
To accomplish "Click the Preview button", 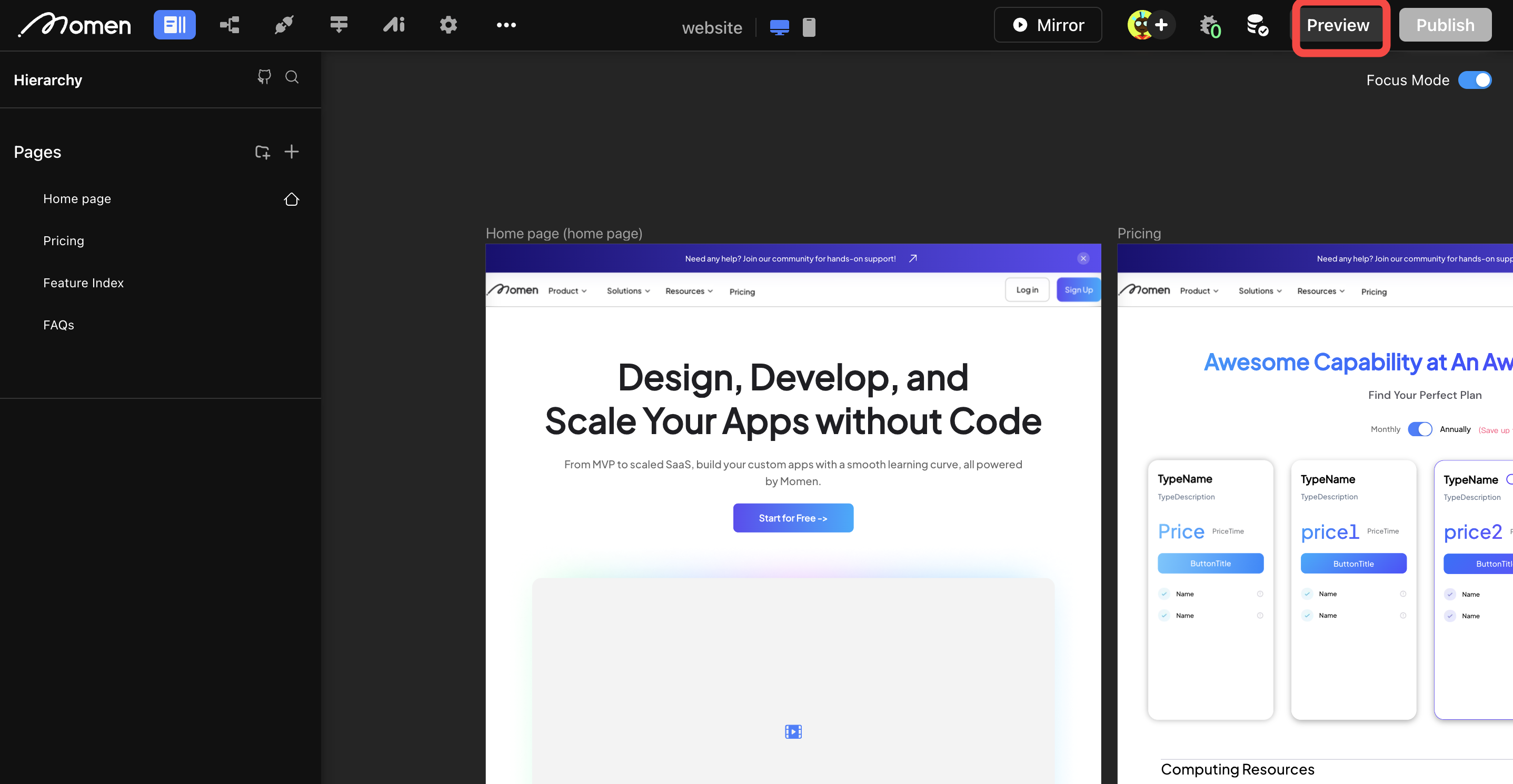I will tap(1337, 25).
